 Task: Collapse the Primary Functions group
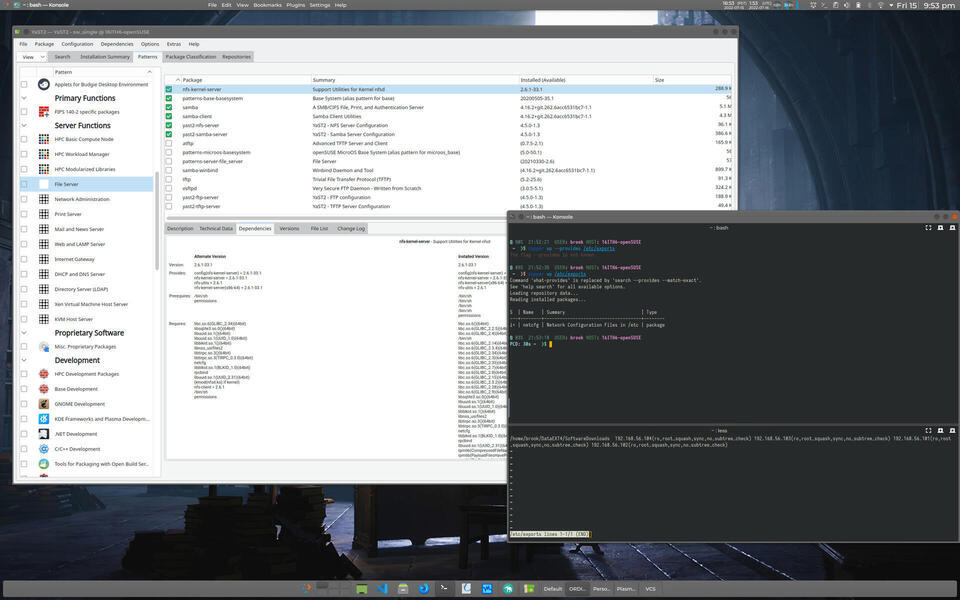pos(24,98)
